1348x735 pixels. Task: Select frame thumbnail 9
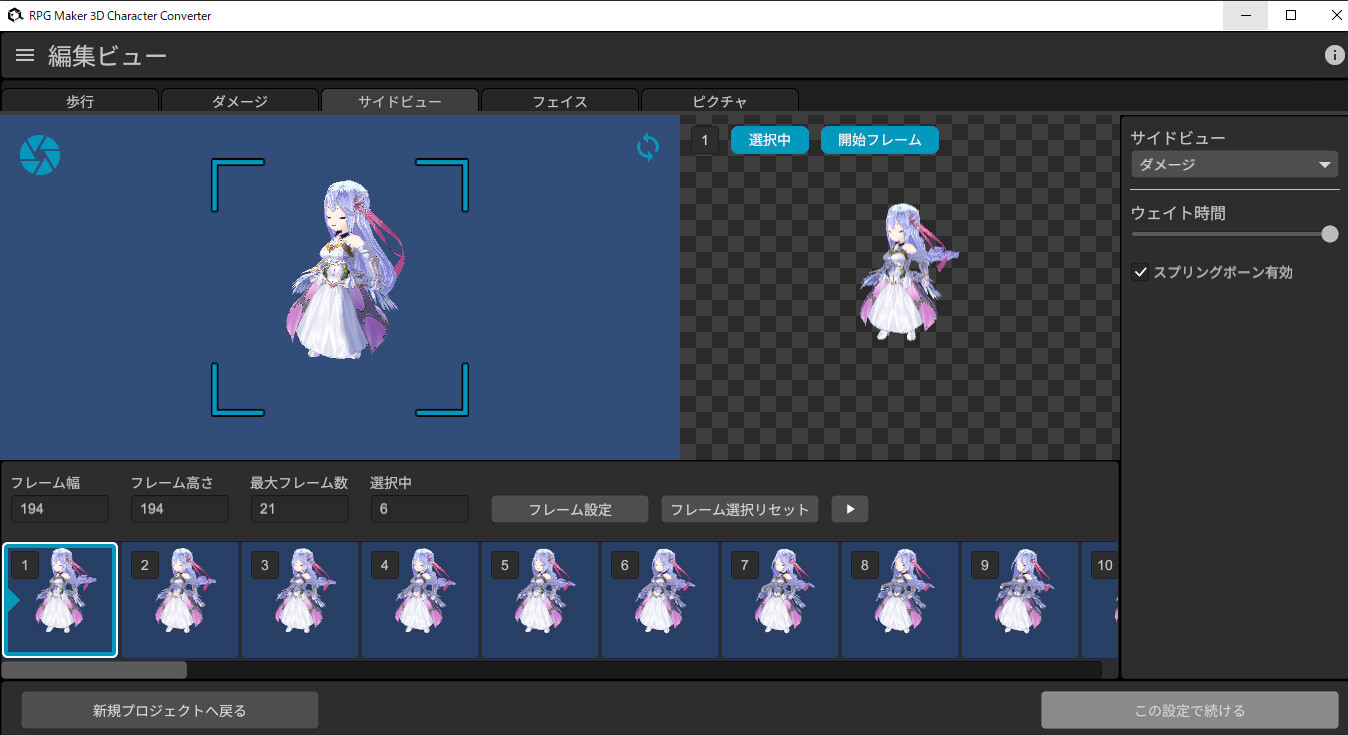1020,600
